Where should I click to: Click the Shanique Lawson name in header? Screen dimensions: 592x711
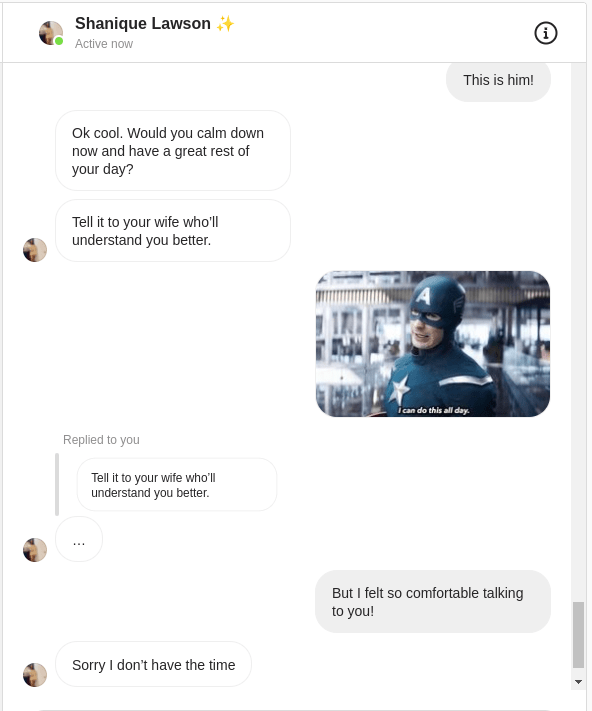coord(143,23)
